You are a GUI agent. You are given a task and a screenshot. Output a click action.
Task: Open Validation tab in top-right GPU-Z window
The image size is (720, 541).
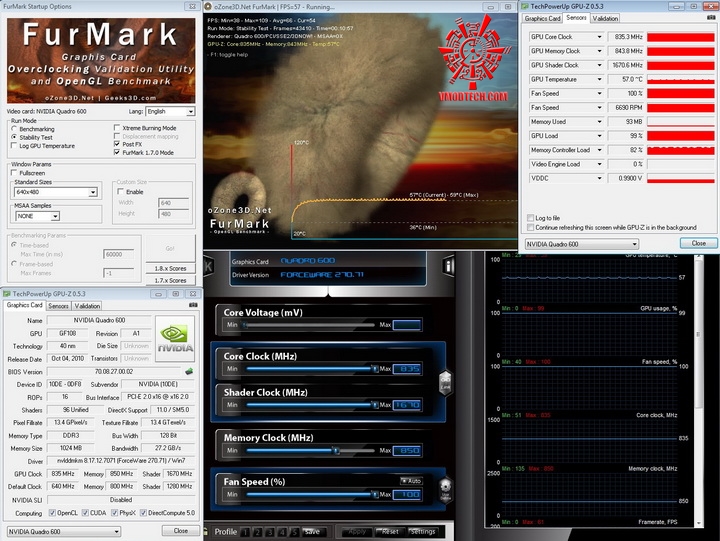605,18
